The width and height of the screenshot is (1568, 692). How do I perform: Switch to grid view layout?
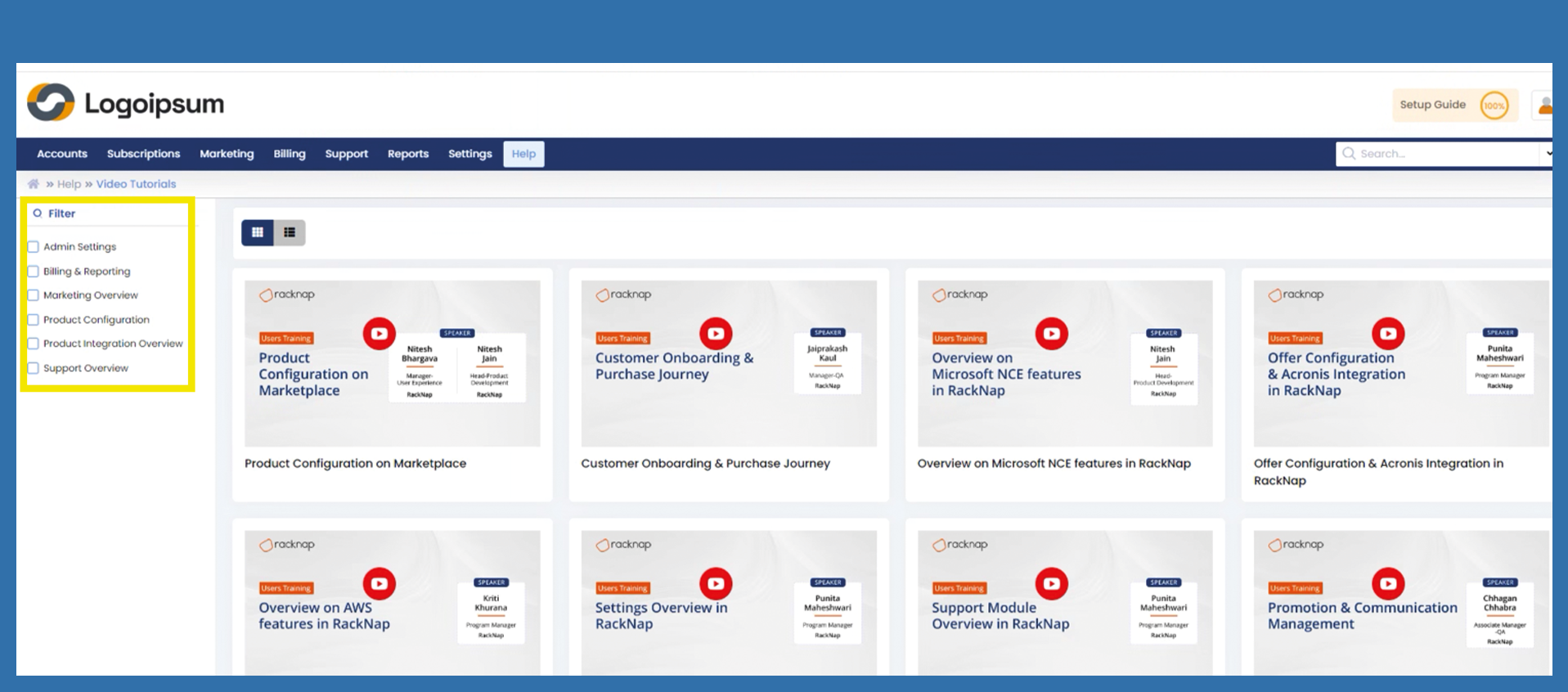[257, 232]
